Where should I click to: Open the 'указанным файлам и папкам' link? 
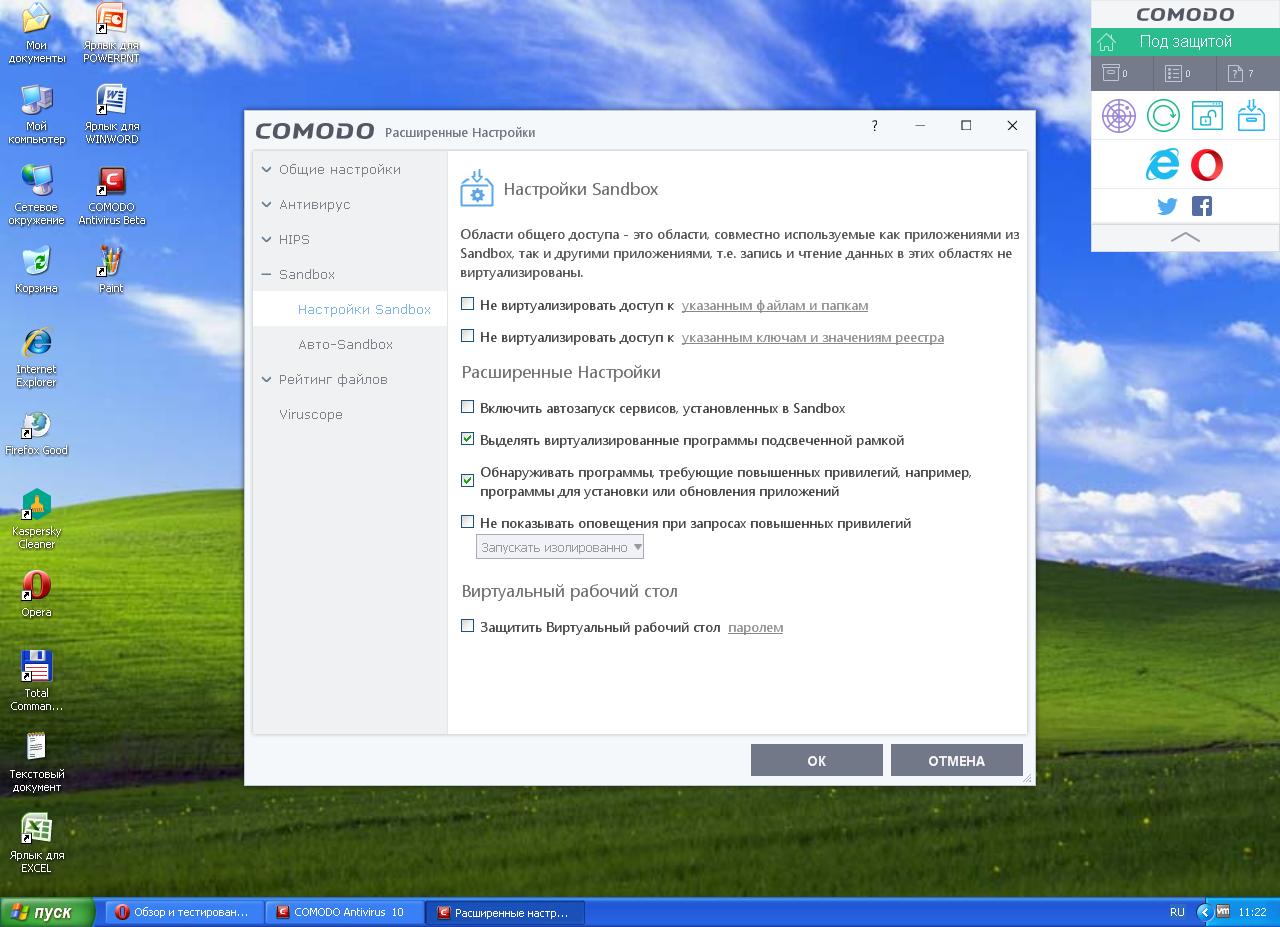pos(775,305)
